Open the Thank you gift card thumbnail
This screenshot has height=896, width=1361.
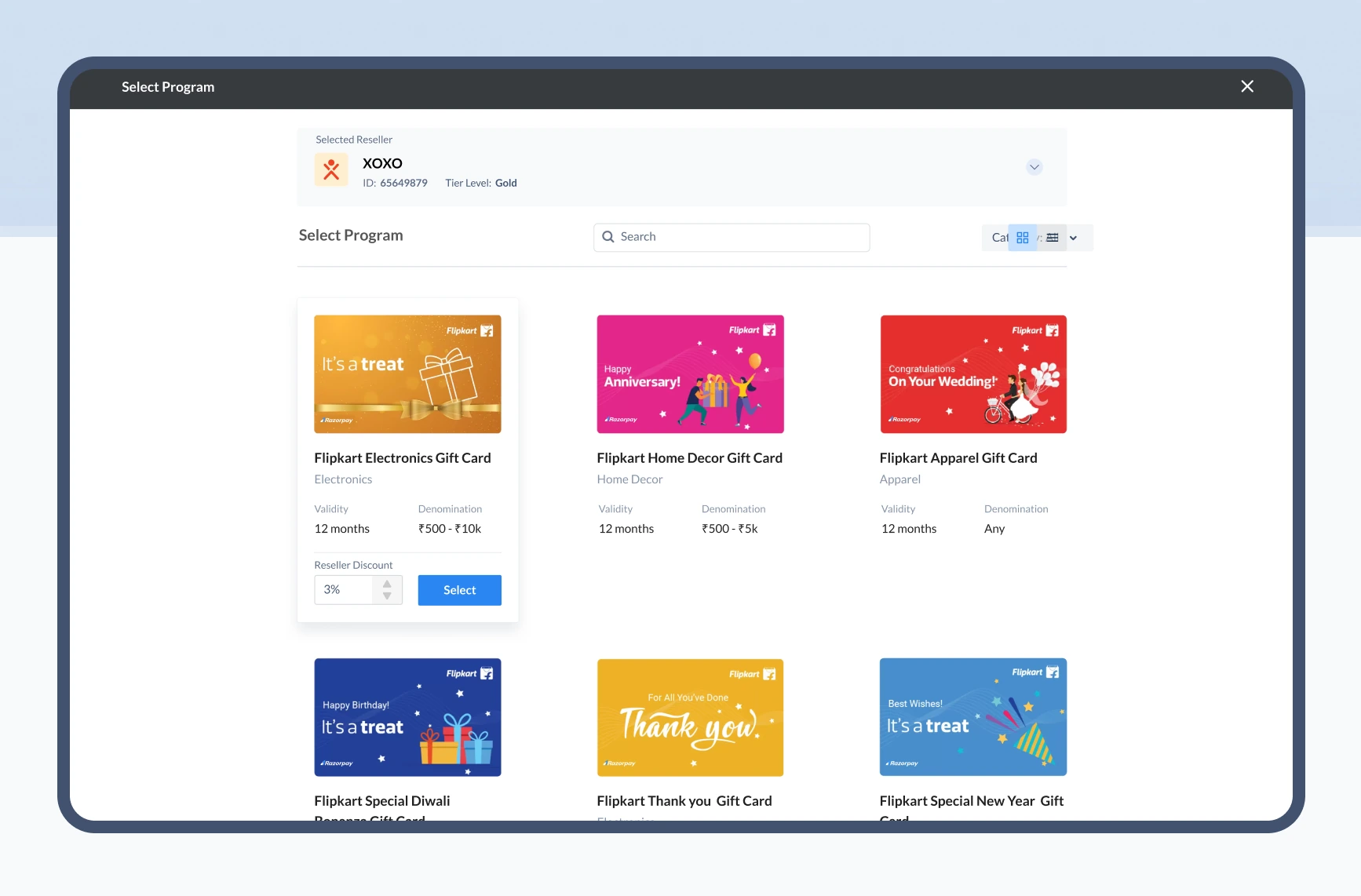pyautogui.click(x=691, y=717)
